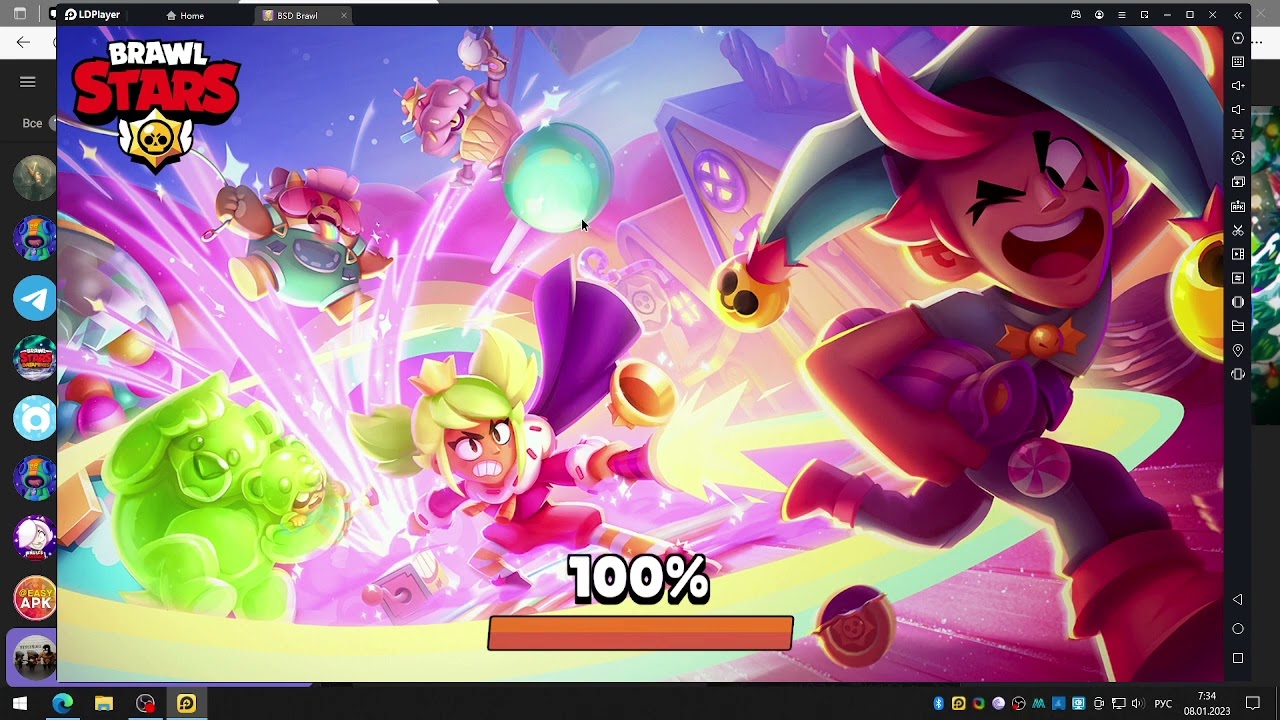This screenshot has height=720, width=1280.
Task: Open the synchronizer icon in sidebar
Action: 1238,278
